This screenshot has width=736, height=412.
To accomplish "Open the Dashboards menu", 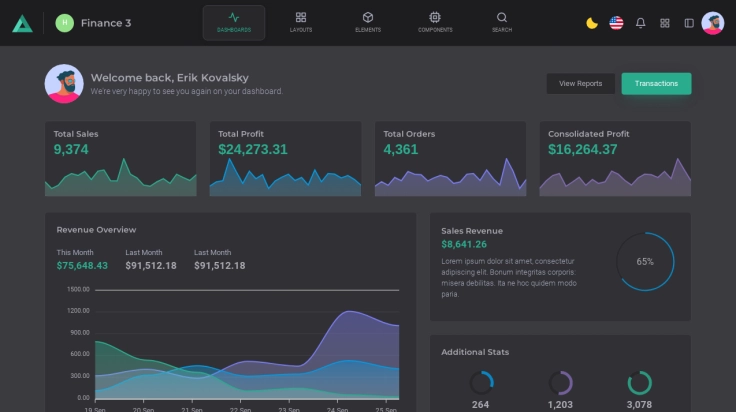I will 234,22.
